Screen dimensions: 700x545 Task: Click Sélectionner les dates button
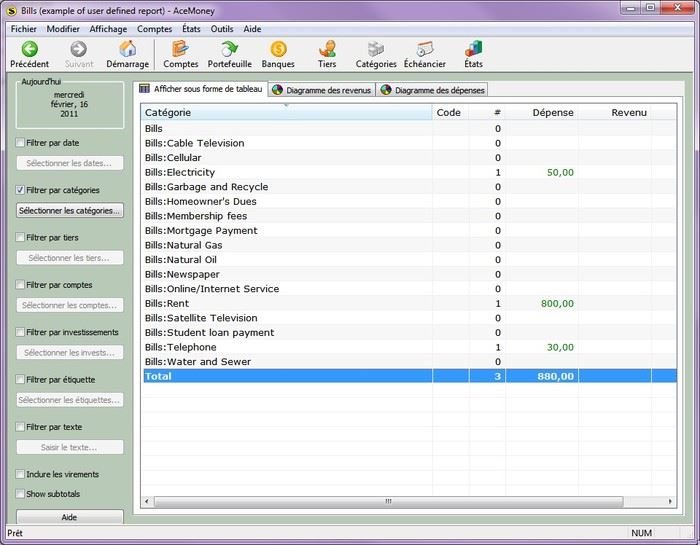70,163
